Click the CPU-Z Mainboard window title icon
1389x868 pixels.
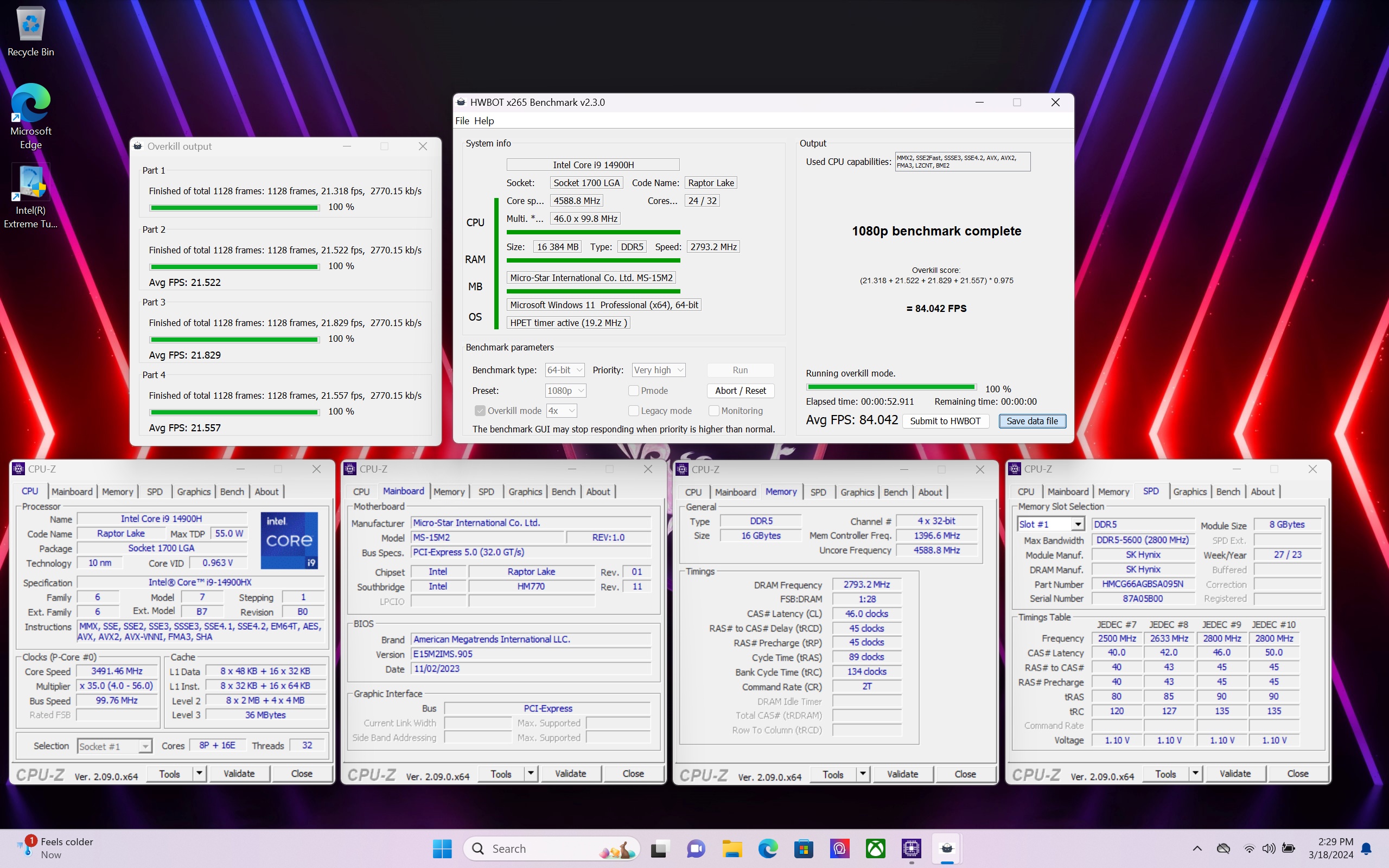(x=350, y=469)
